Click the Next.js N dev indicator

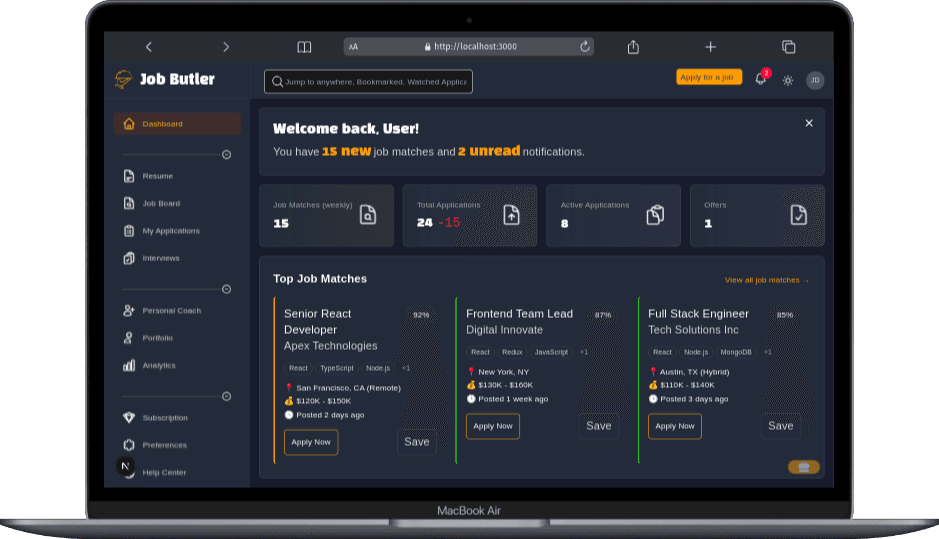tap(125, 466)
